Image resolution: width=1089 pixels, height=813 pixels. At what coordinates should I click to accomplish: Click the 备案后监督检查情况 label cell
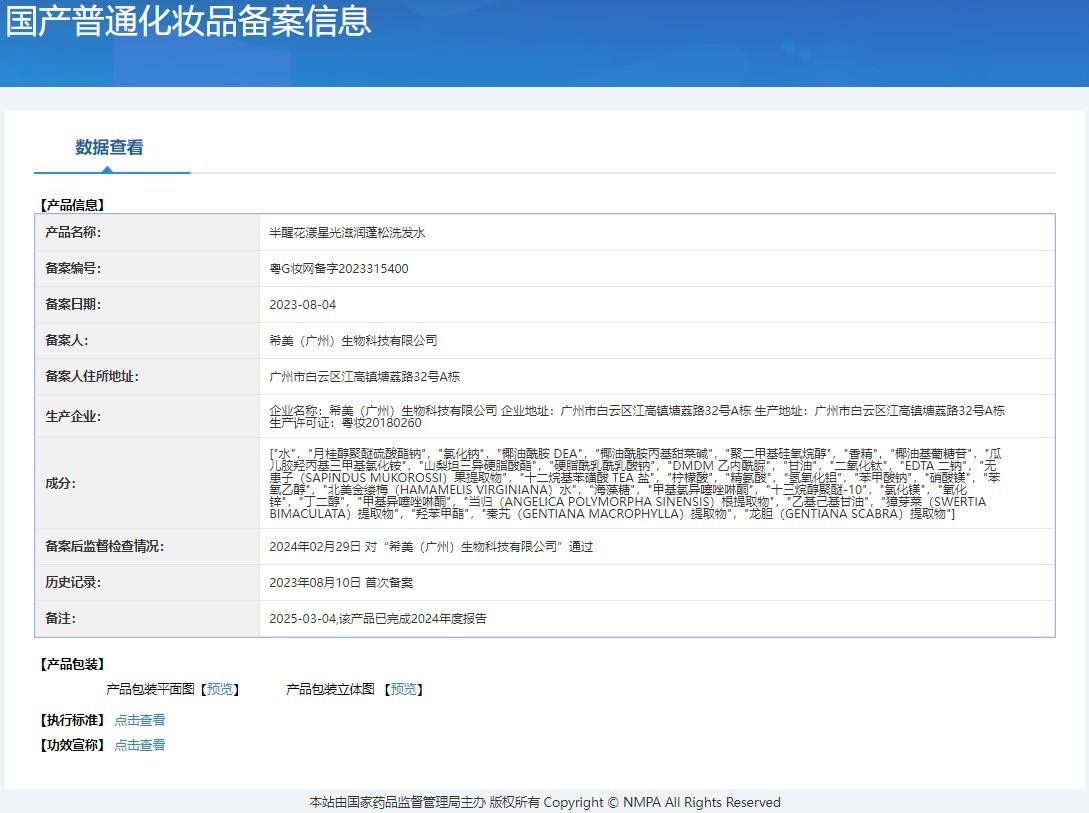pos(147,546)
